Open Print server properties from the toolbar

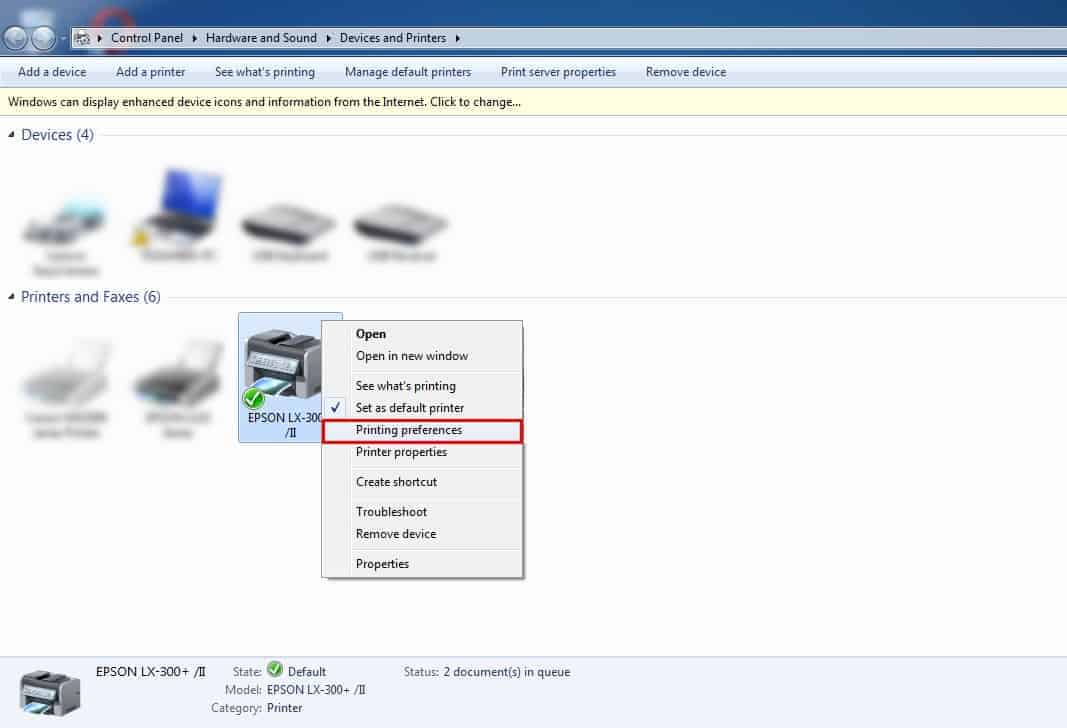coord(558,72)
